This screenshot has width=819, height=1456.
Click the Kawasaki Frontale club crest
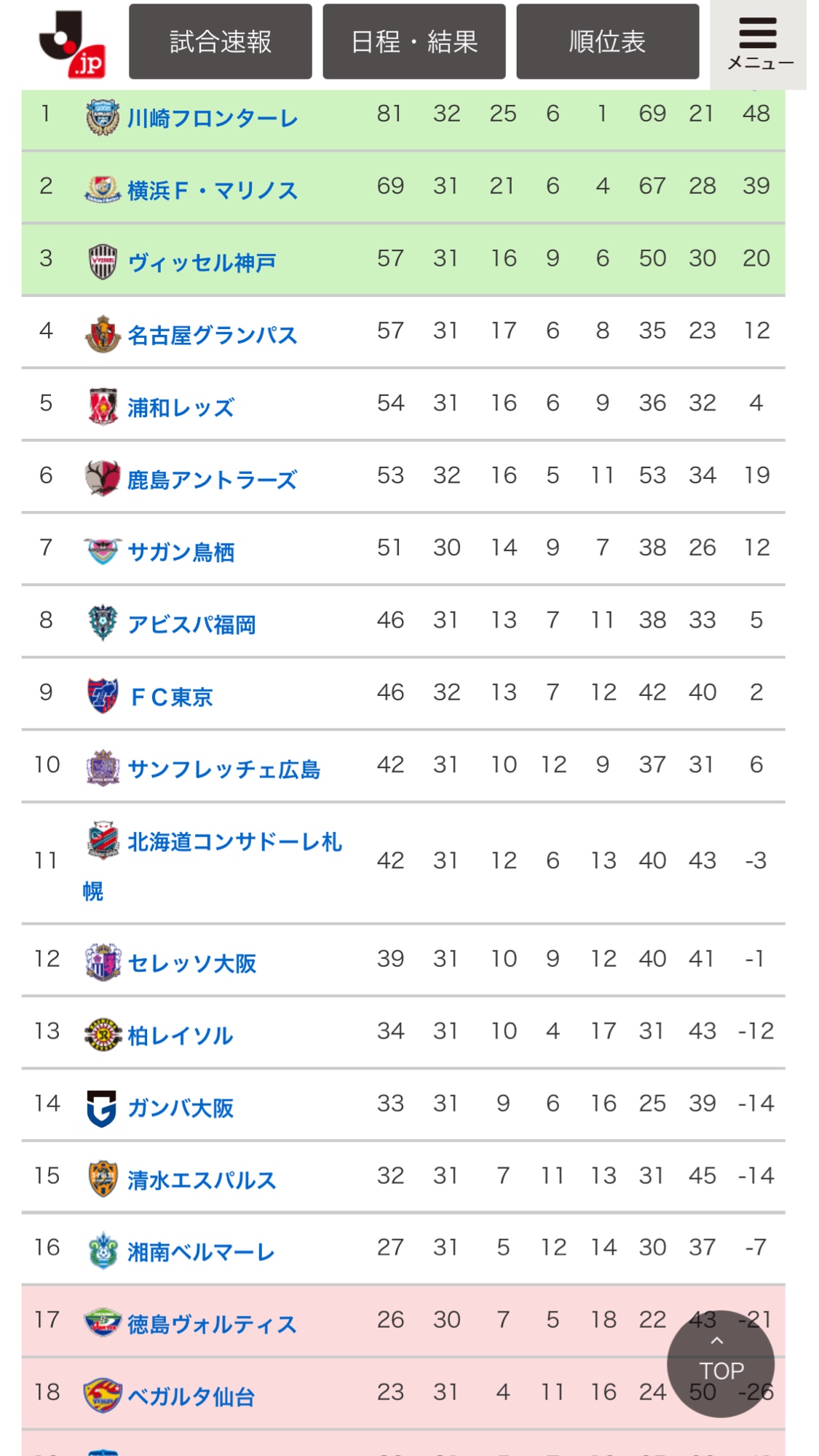pos(103,118)
